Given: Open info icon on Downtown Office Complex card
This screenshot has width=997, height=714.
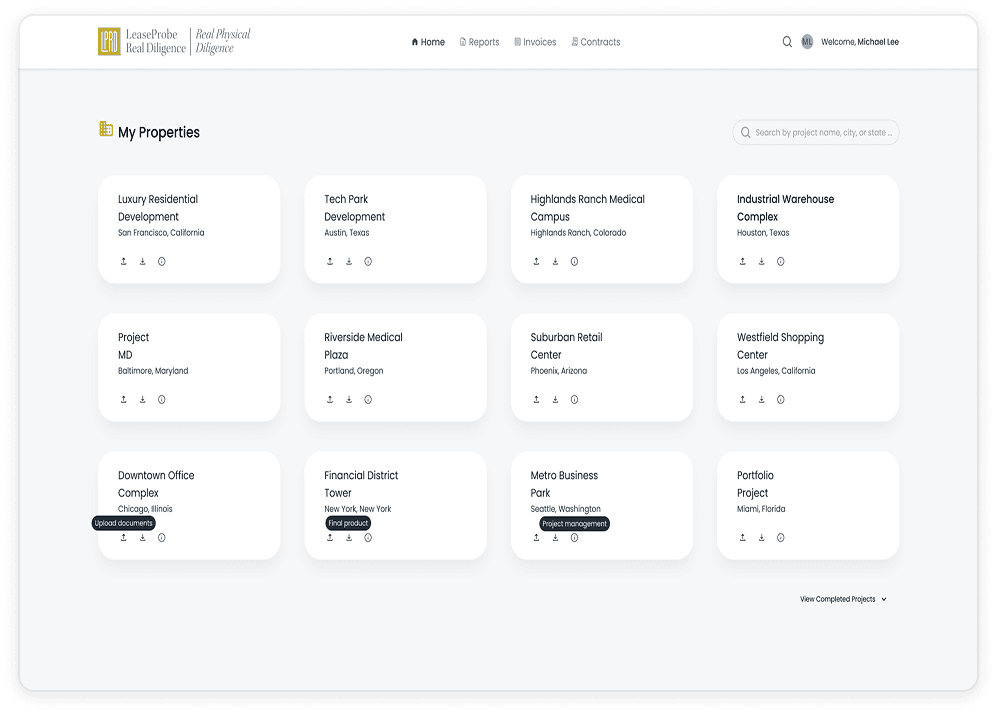Looking at the screenshot, I should tap(162, 537).
